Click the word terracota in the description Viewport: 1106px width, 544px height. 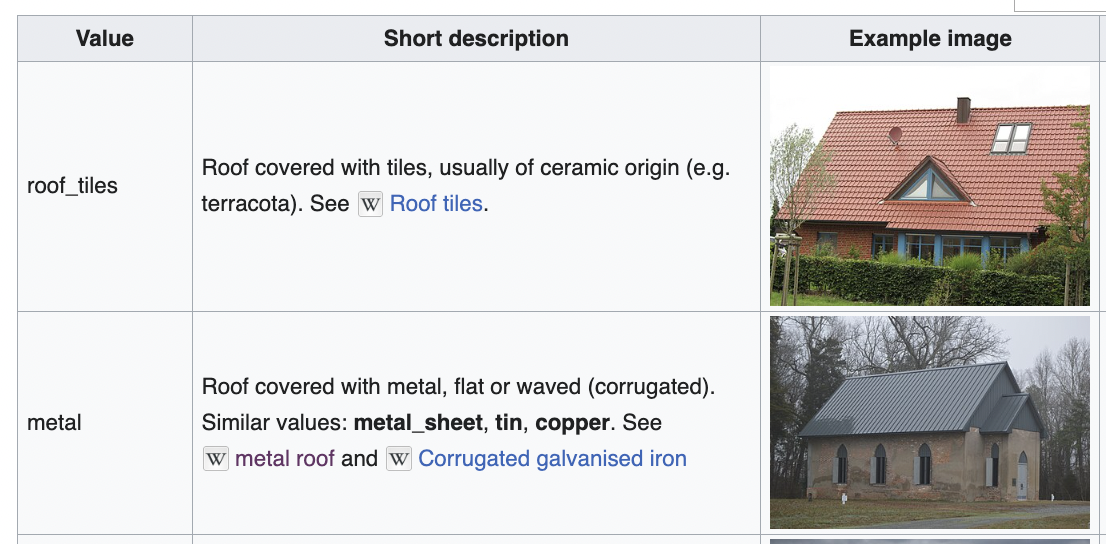click(240, 204)
